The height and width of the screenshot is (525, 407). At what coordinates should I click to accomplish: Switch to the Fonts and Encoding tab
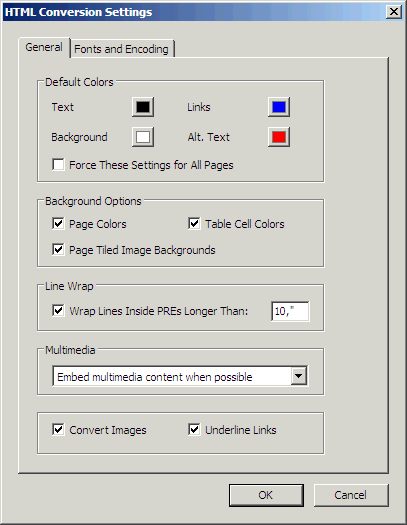pyautogui.click(x=122, y=49)
